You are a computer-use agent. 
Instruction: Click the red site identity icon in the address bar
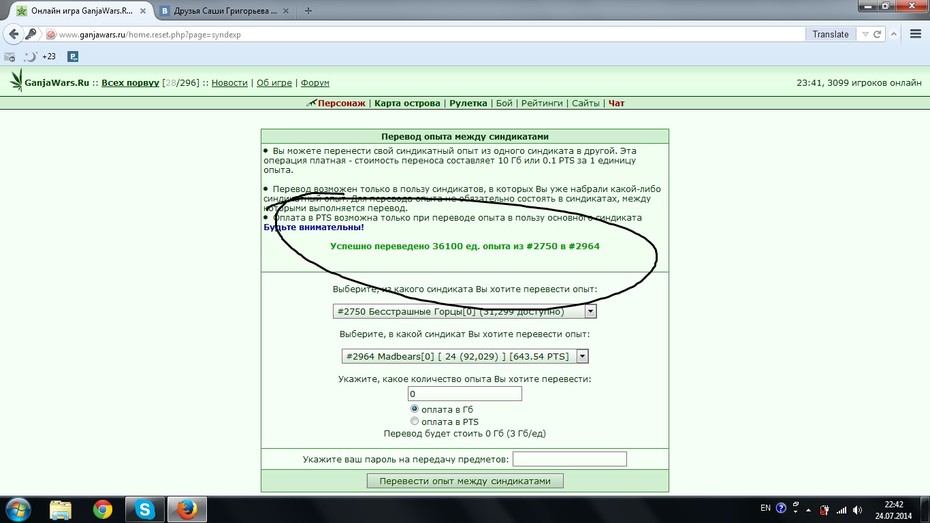coord(51,34)
